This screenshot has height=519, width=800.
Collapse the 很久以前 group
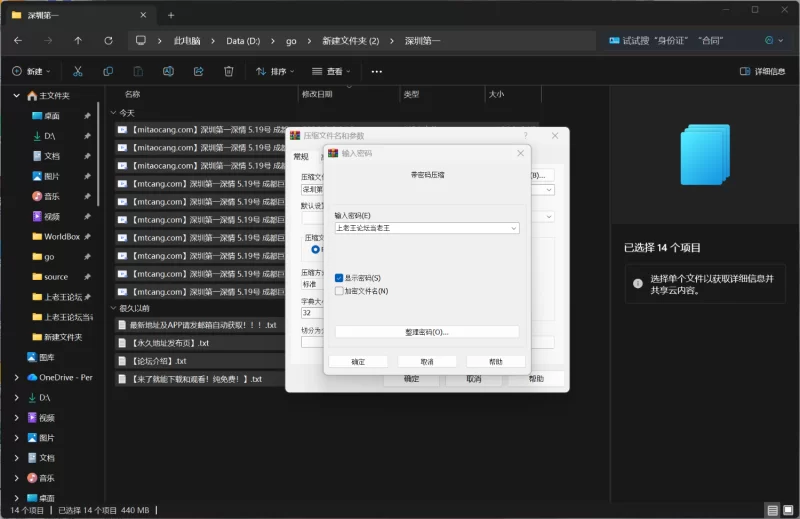[113, 308]
